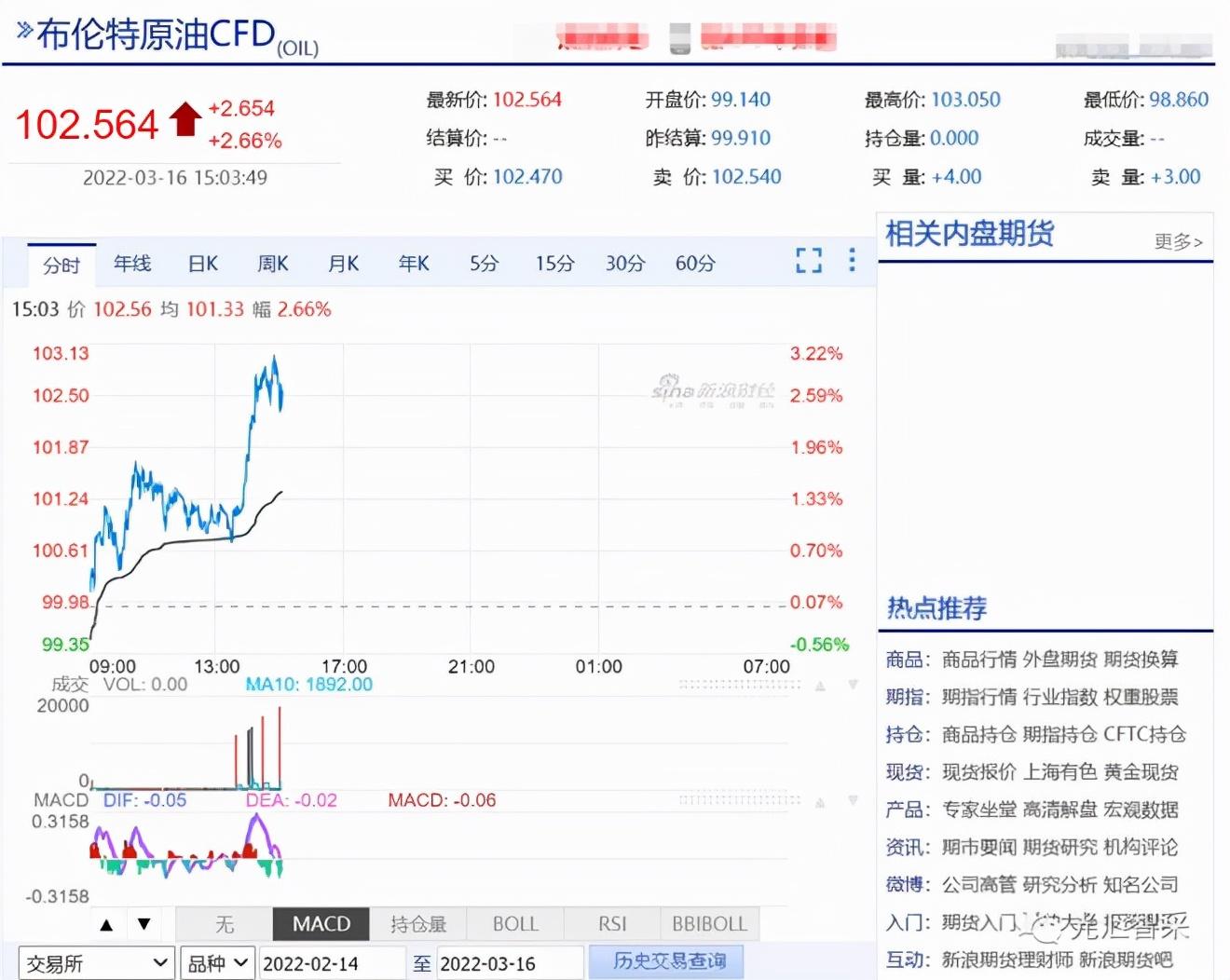
Task: Open the 外盘期货 link
Action: point(1060,660)
